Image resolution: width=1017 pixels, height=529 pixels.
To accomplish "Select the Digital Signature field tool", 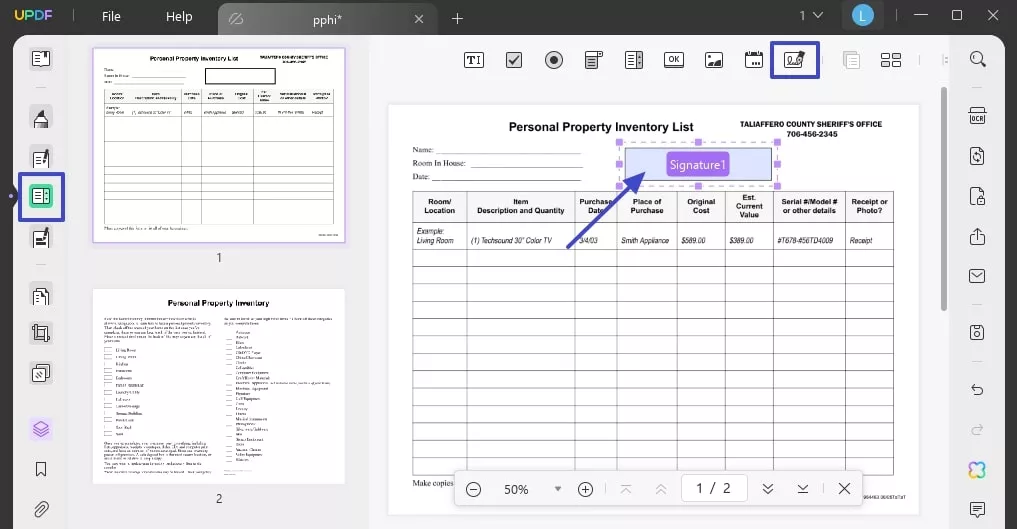I will (x=795, y=60).
